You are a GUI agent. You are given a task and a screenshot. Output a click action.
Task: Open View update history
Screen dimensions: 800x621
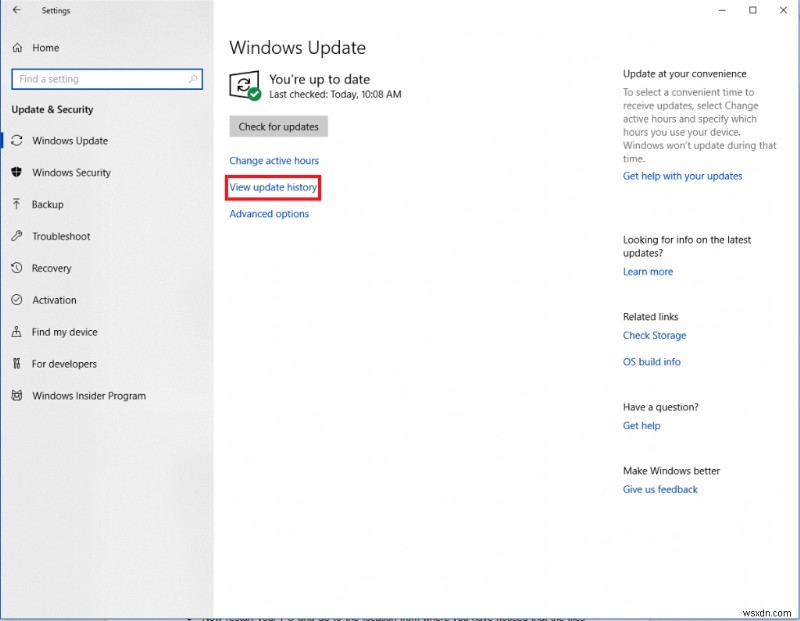(273, 187)
